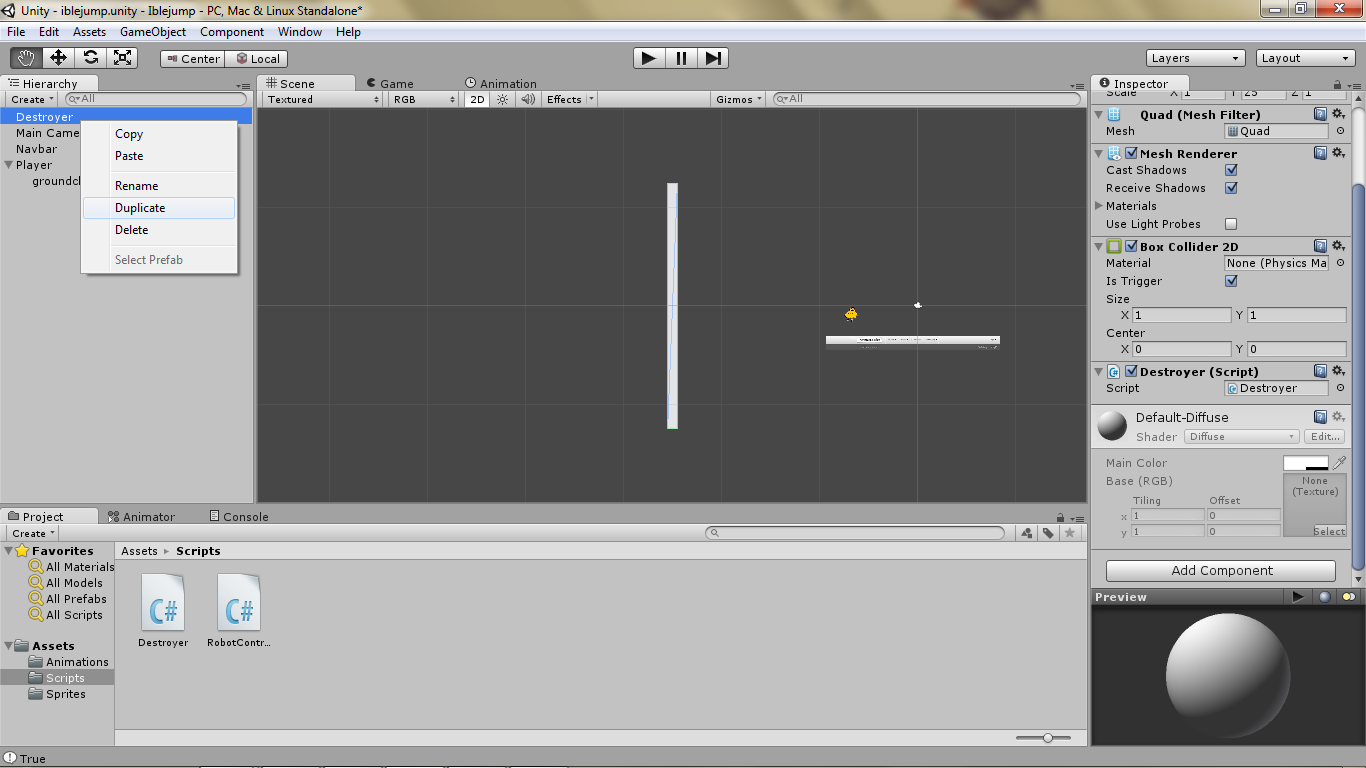Open help for Default-Diffuse material

pos(1320,417)
